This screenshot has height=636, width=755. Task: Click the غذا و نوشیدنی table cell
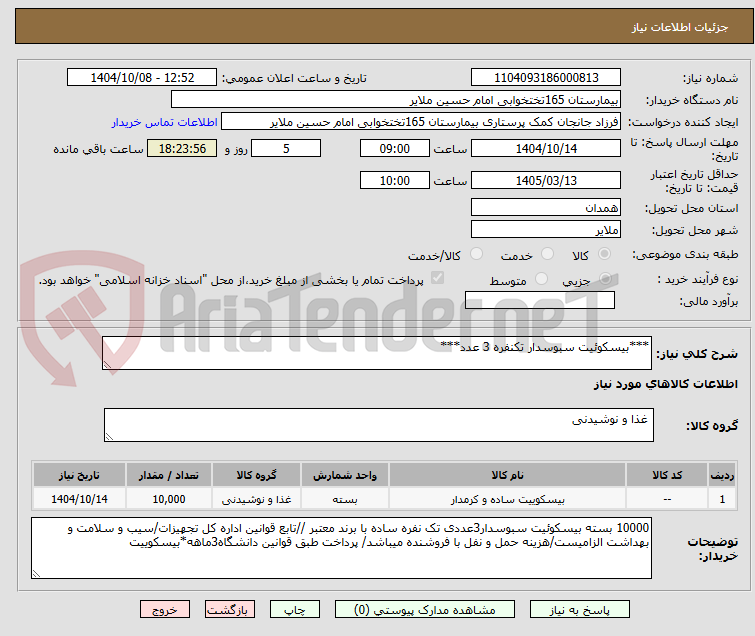coord(257,499)
